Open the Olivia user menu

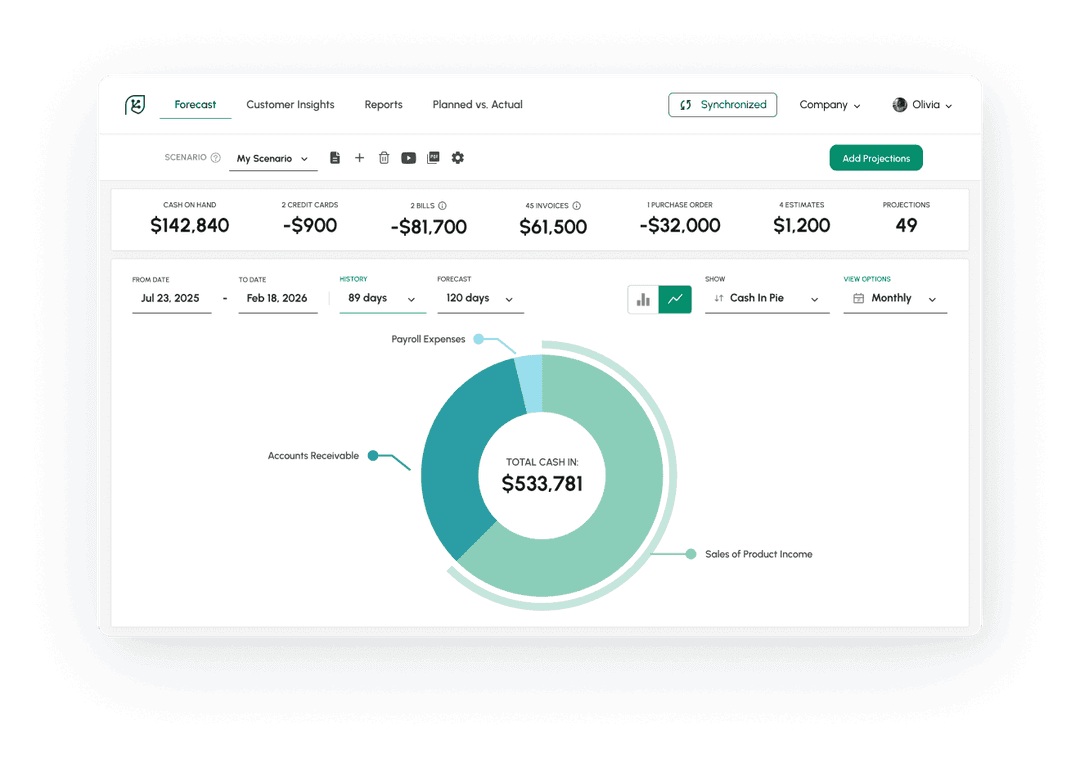point(922,105)
